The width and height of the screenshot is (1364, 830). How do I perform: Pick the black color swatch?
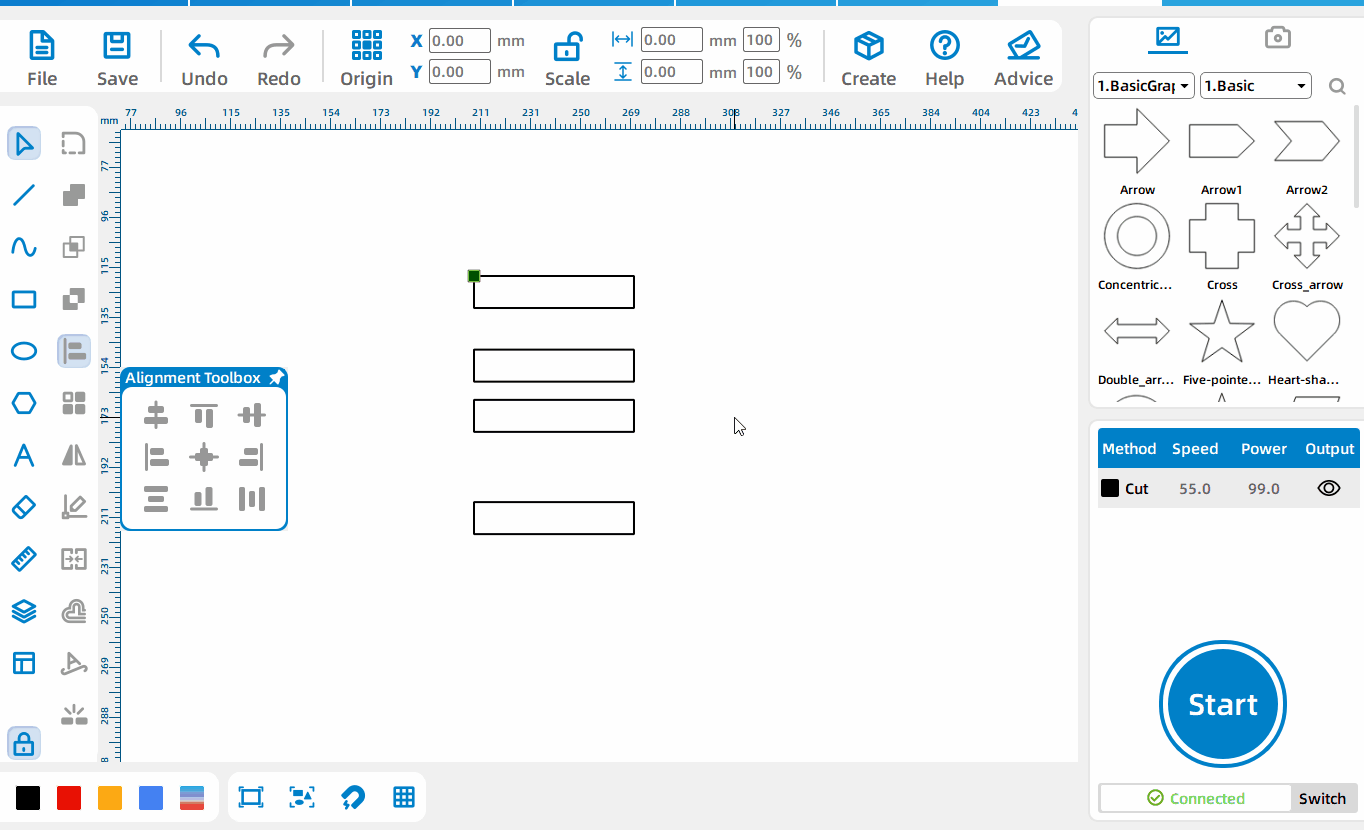point(28,797)
